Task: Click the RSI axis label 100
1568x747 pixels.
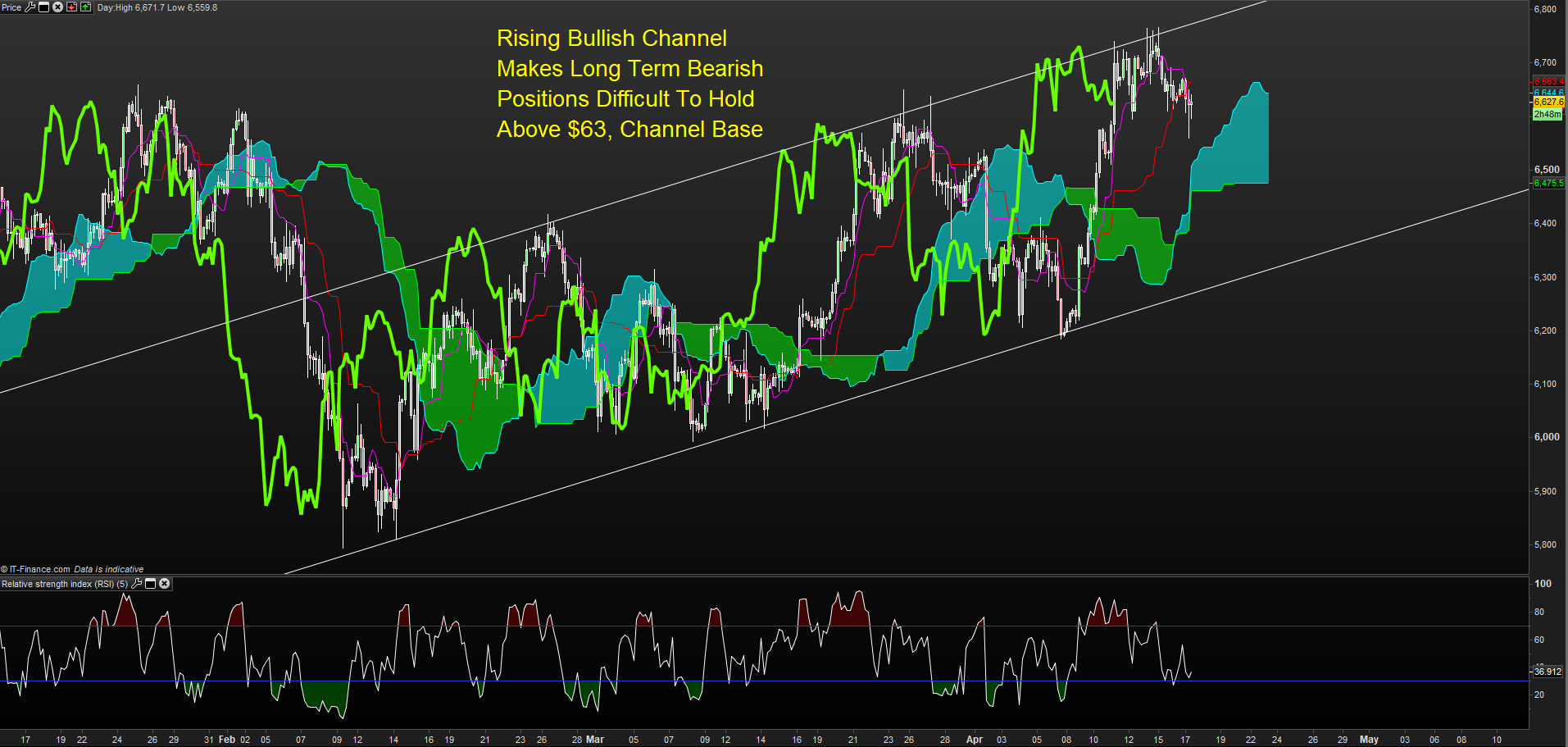Action: pyautogui.click(x=1543, y=584)
